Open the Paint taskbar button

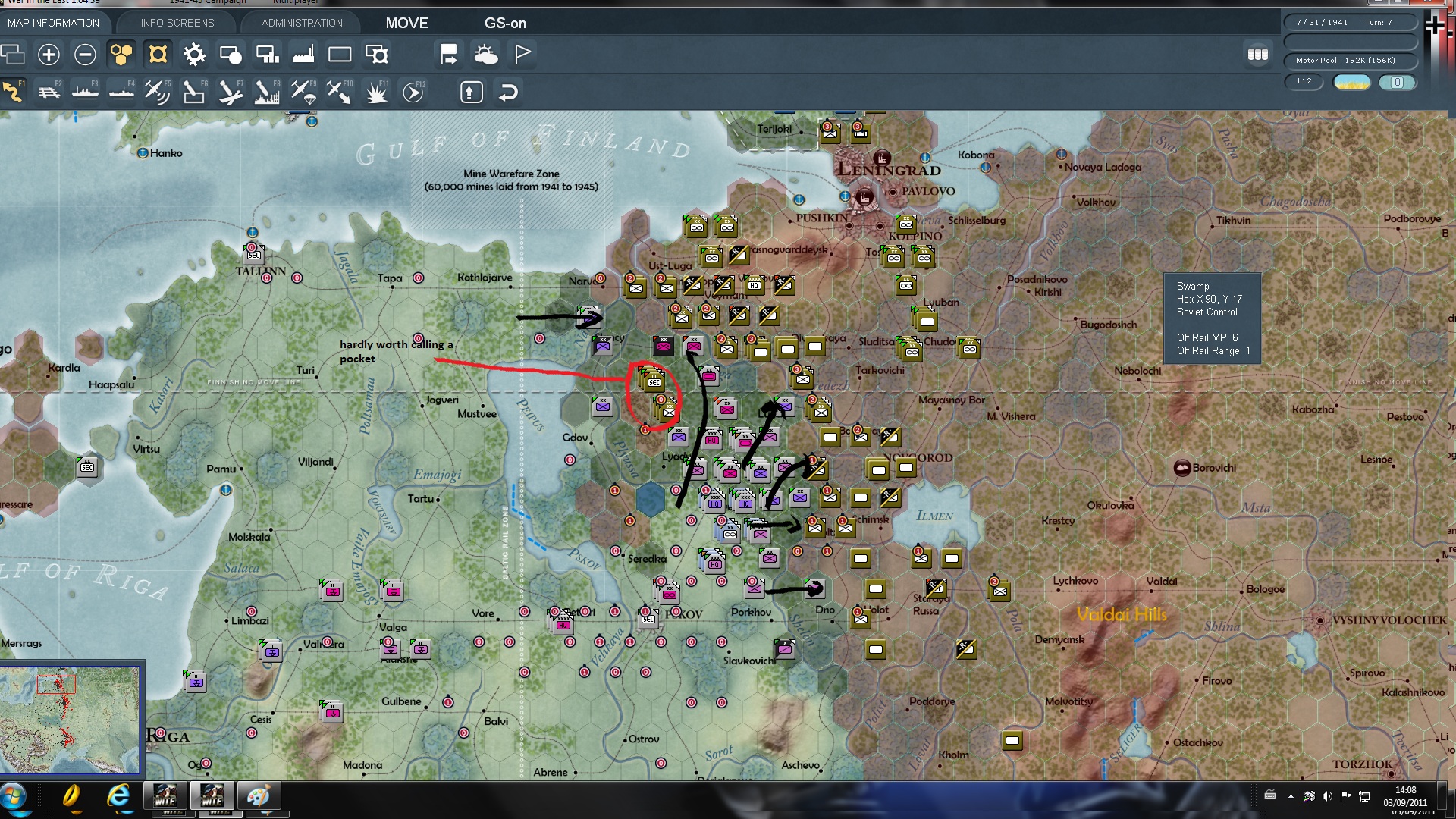pos(259,796)
